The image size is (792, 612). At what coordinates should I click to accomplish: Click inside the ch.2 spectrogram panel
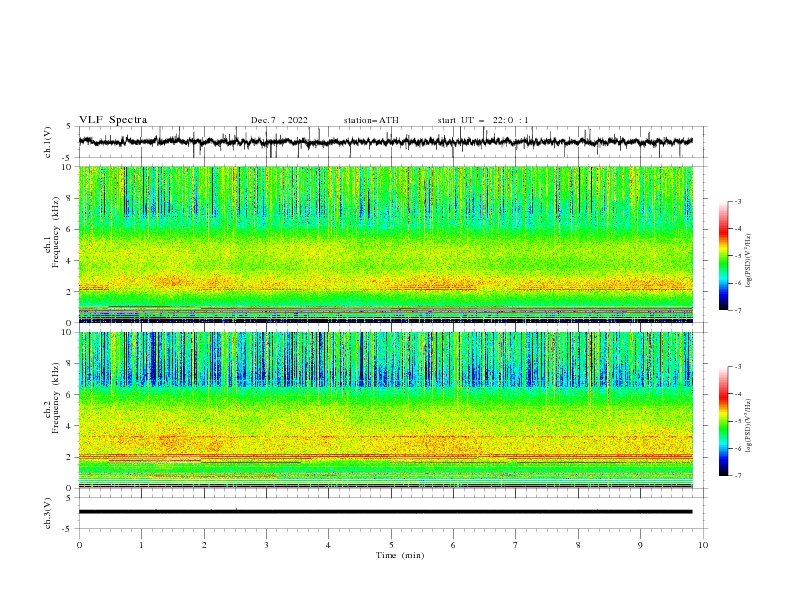385,410
